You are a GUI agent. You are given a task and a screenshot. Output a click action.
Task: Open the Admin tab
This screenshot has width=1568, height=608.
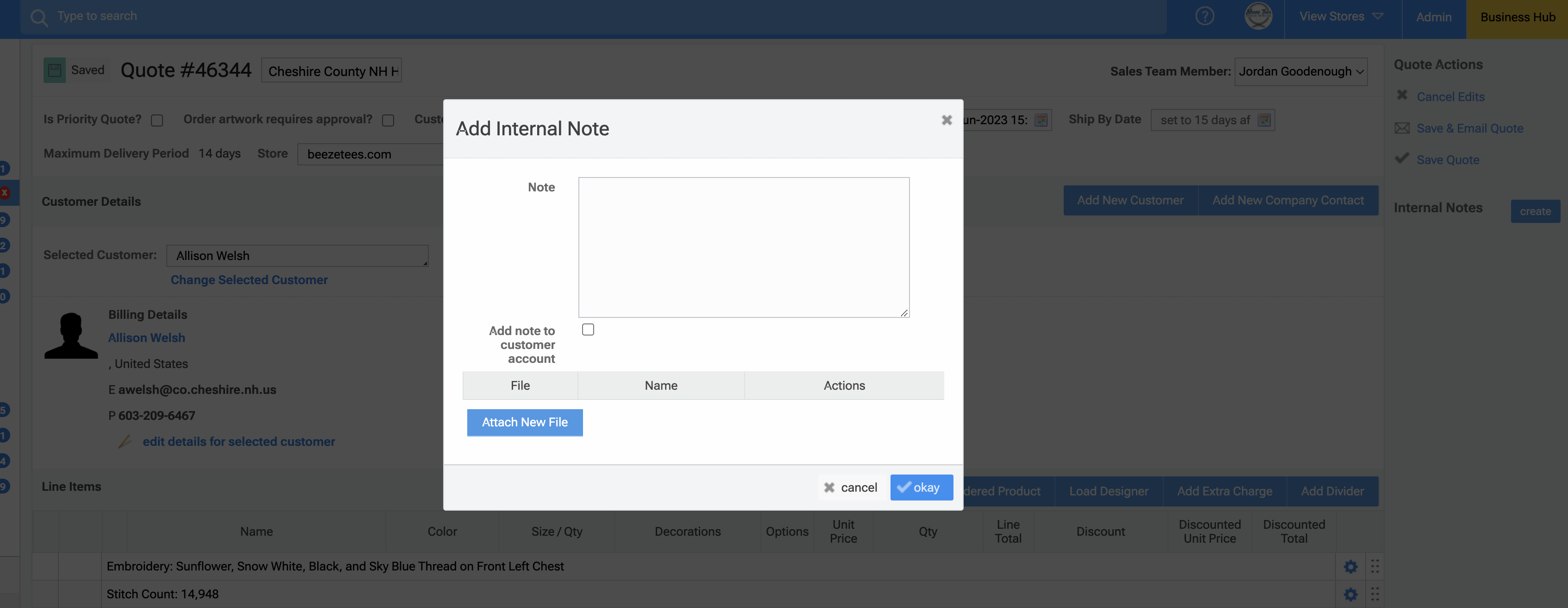tap(1433, 17)
